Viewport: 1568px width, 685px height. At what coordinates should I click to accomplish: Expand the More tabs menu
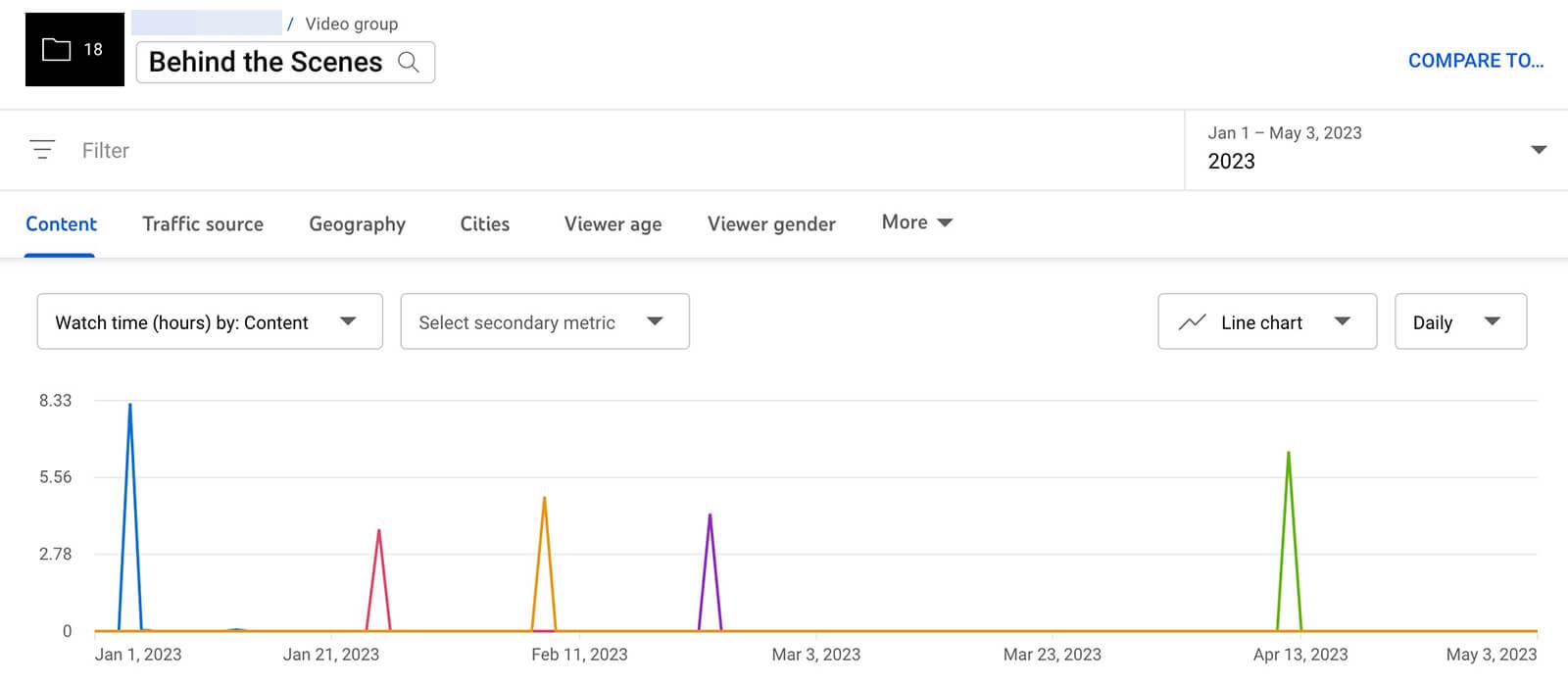point(916,222)
